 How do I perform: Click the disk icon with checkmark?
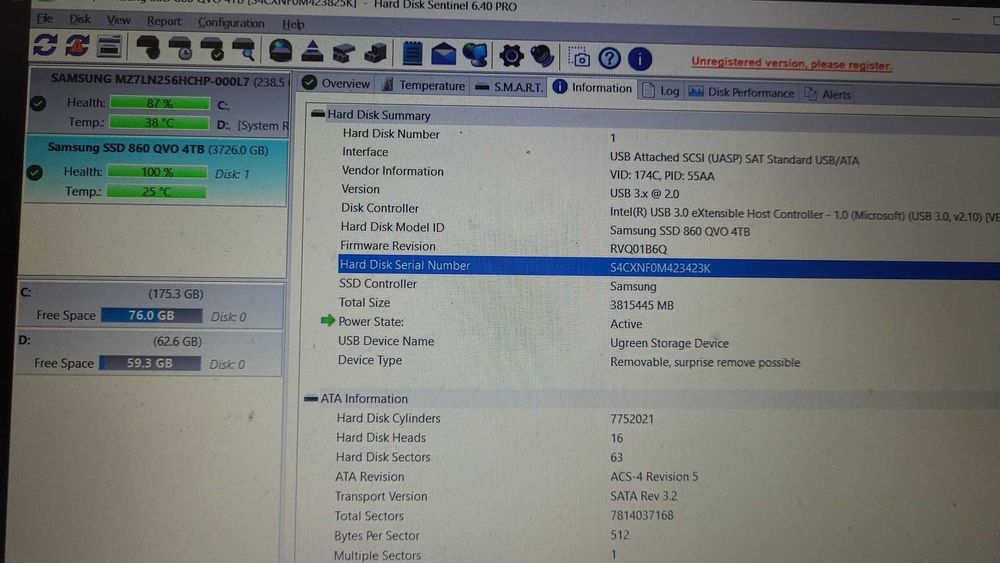pos(212,50)
